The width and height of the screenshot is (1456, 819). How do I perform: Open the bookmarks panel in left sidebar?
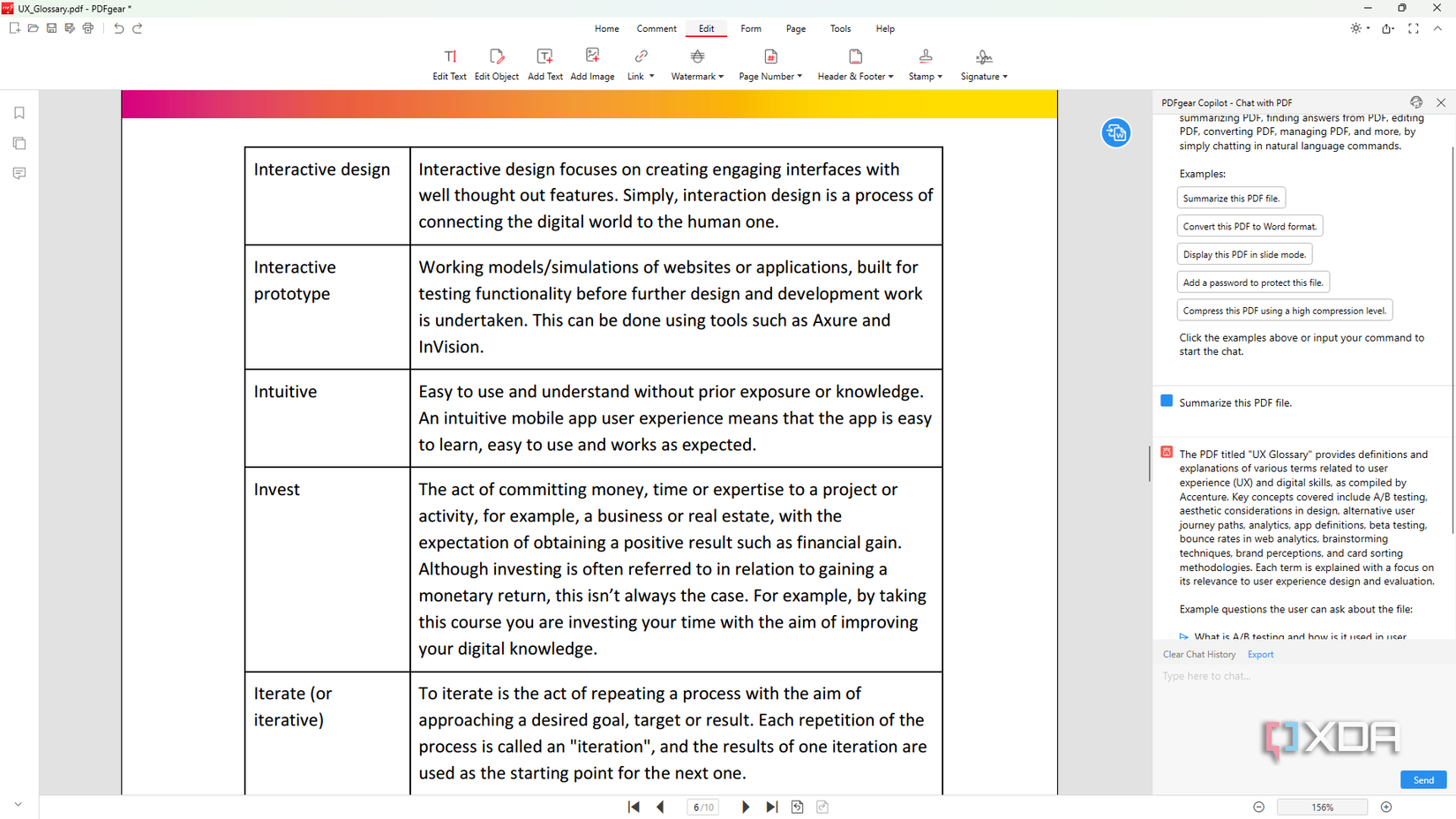coord(19,113)
